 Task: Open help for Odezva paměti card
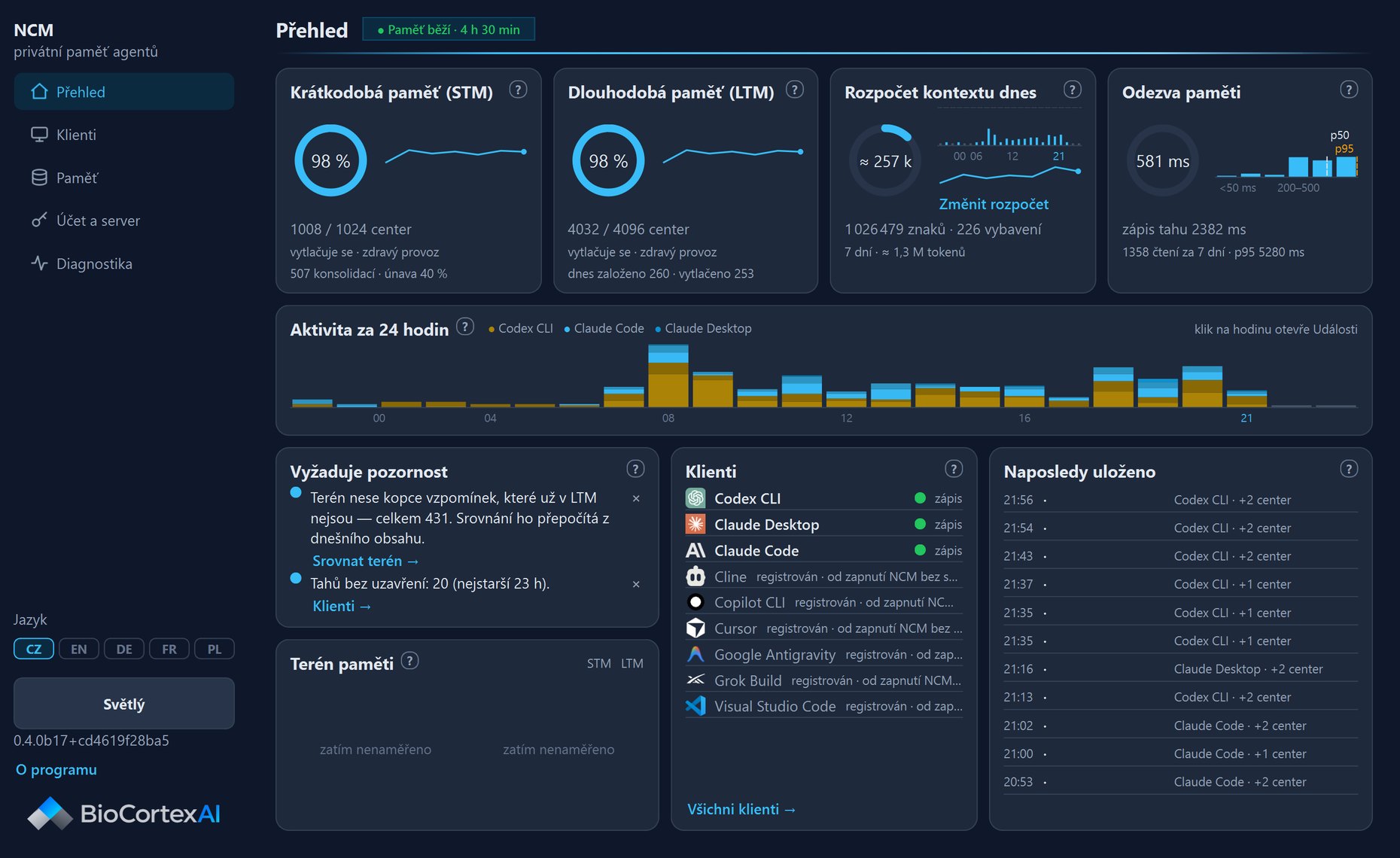pos(1349,90)
